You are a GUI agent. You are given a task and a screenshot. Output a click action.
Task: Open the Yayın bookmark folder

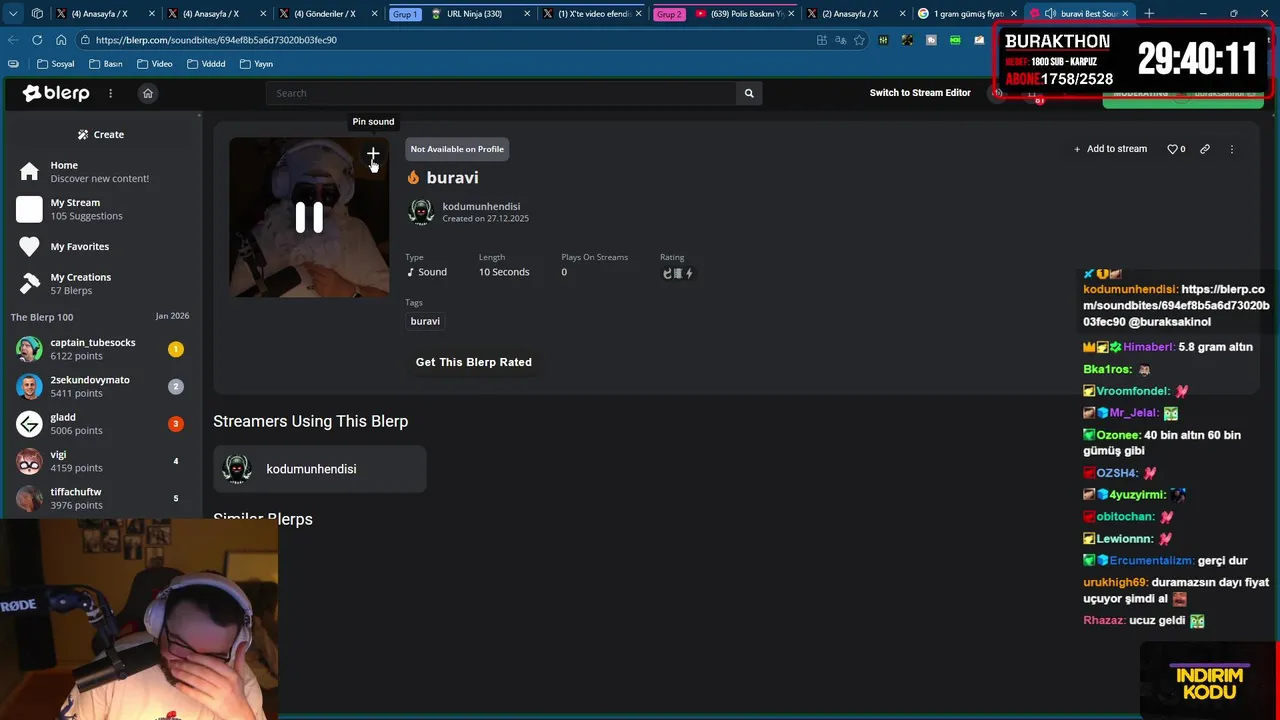[256, 64]
